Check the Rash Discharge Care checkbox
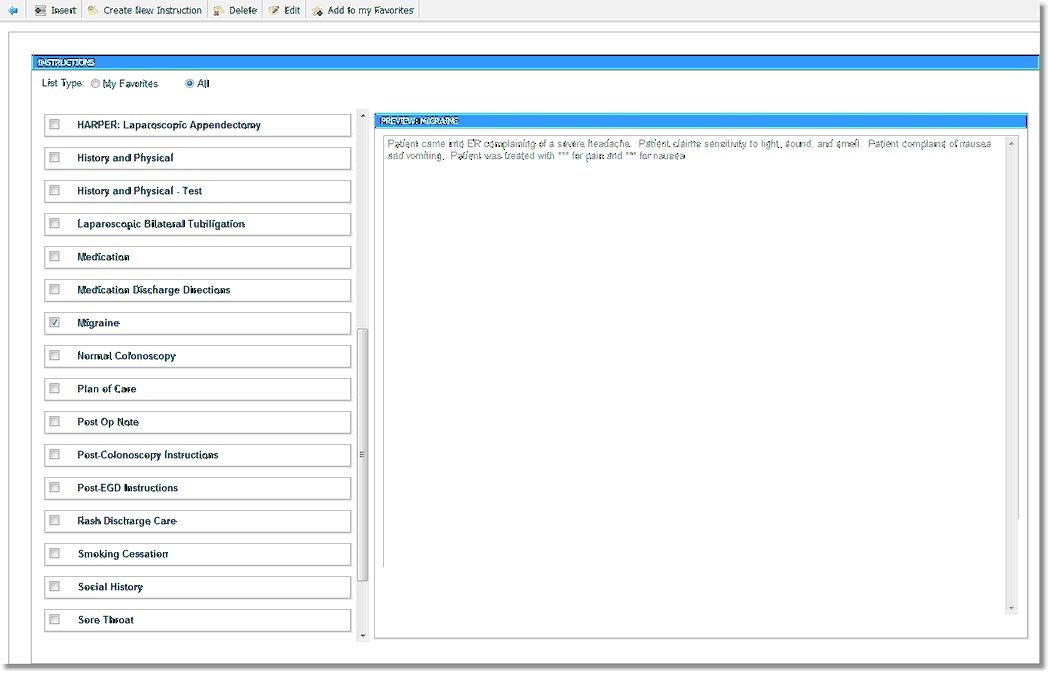The height and width of the screenshot is (673, 1049). [55, 520]
